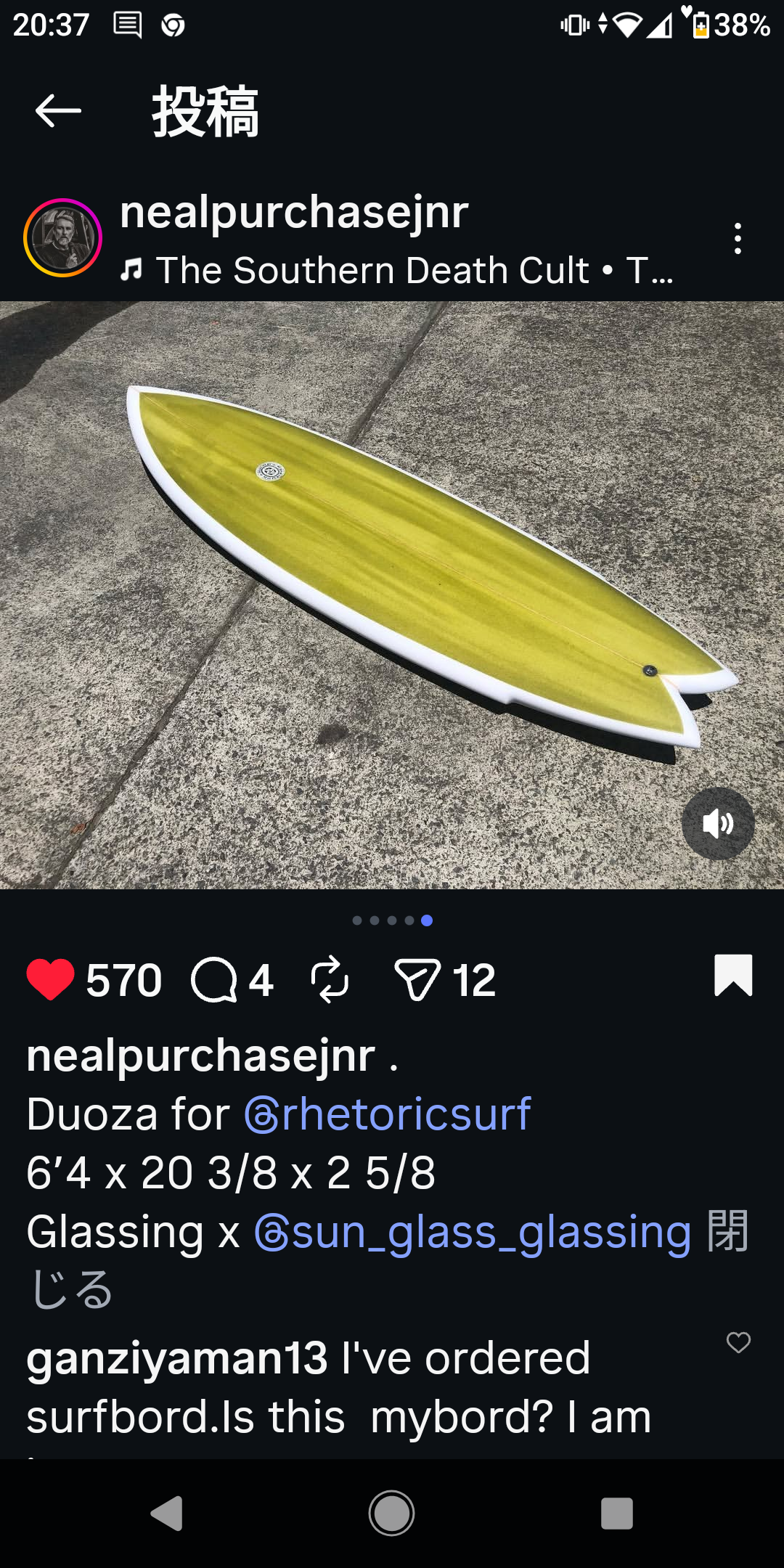Open the Android recent apps square

tap(617, 1514)
